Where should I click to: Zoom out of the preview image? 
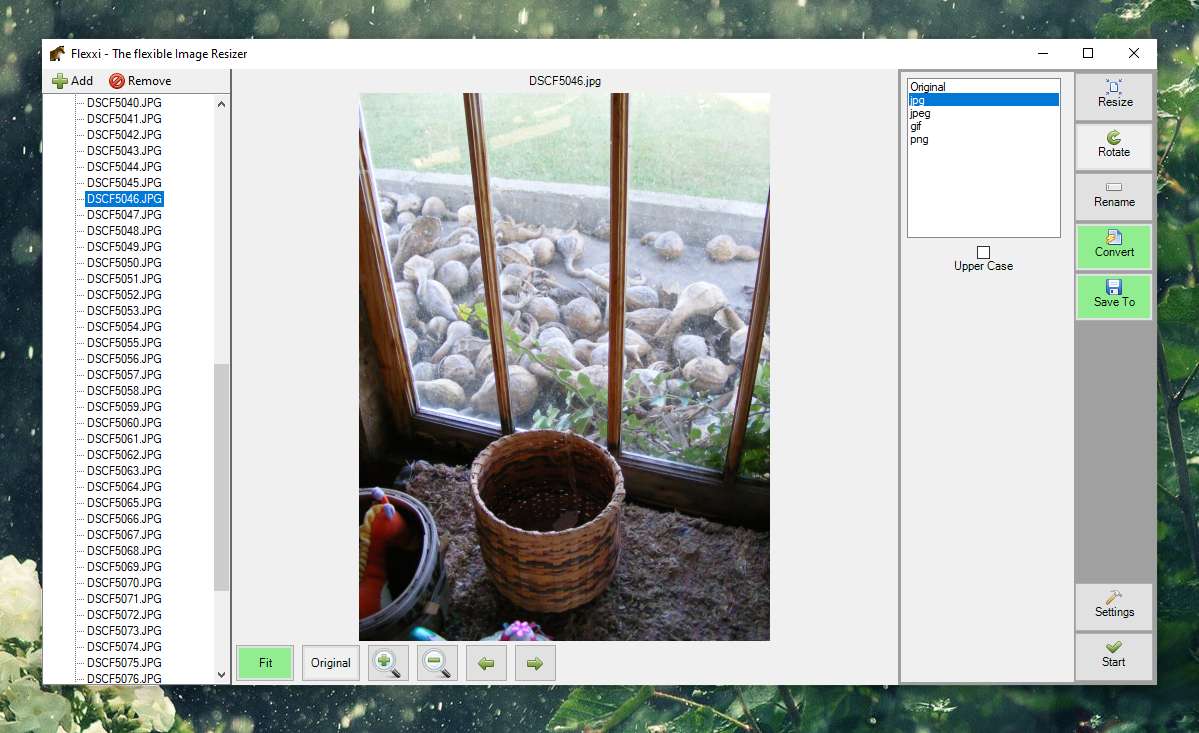click(x=437, y=663)
